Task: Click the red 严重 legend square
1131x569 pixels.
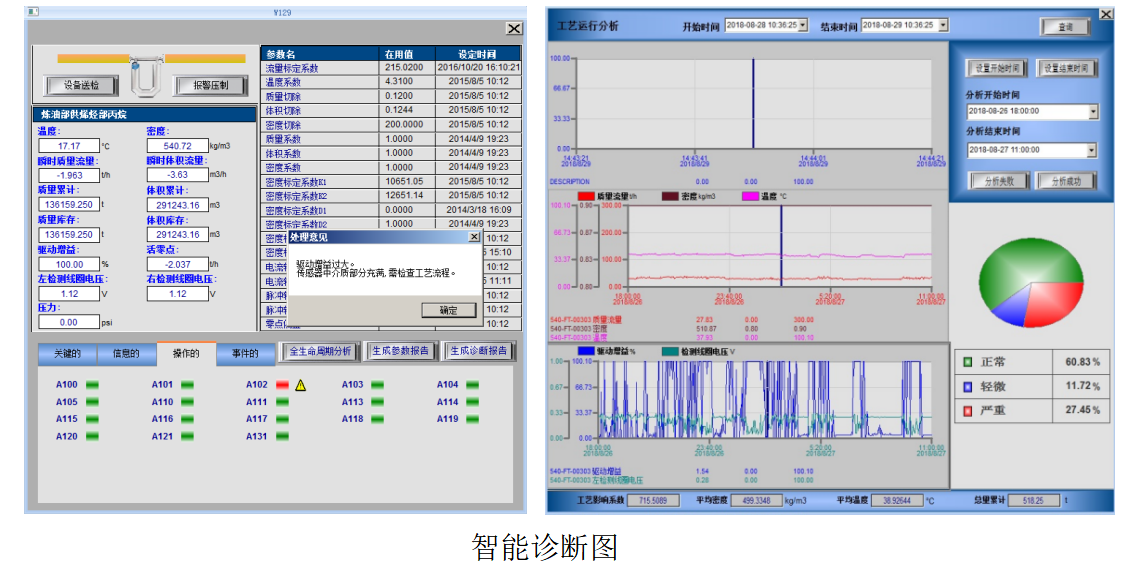Action: pyautogui.click(x=967, y=410)
